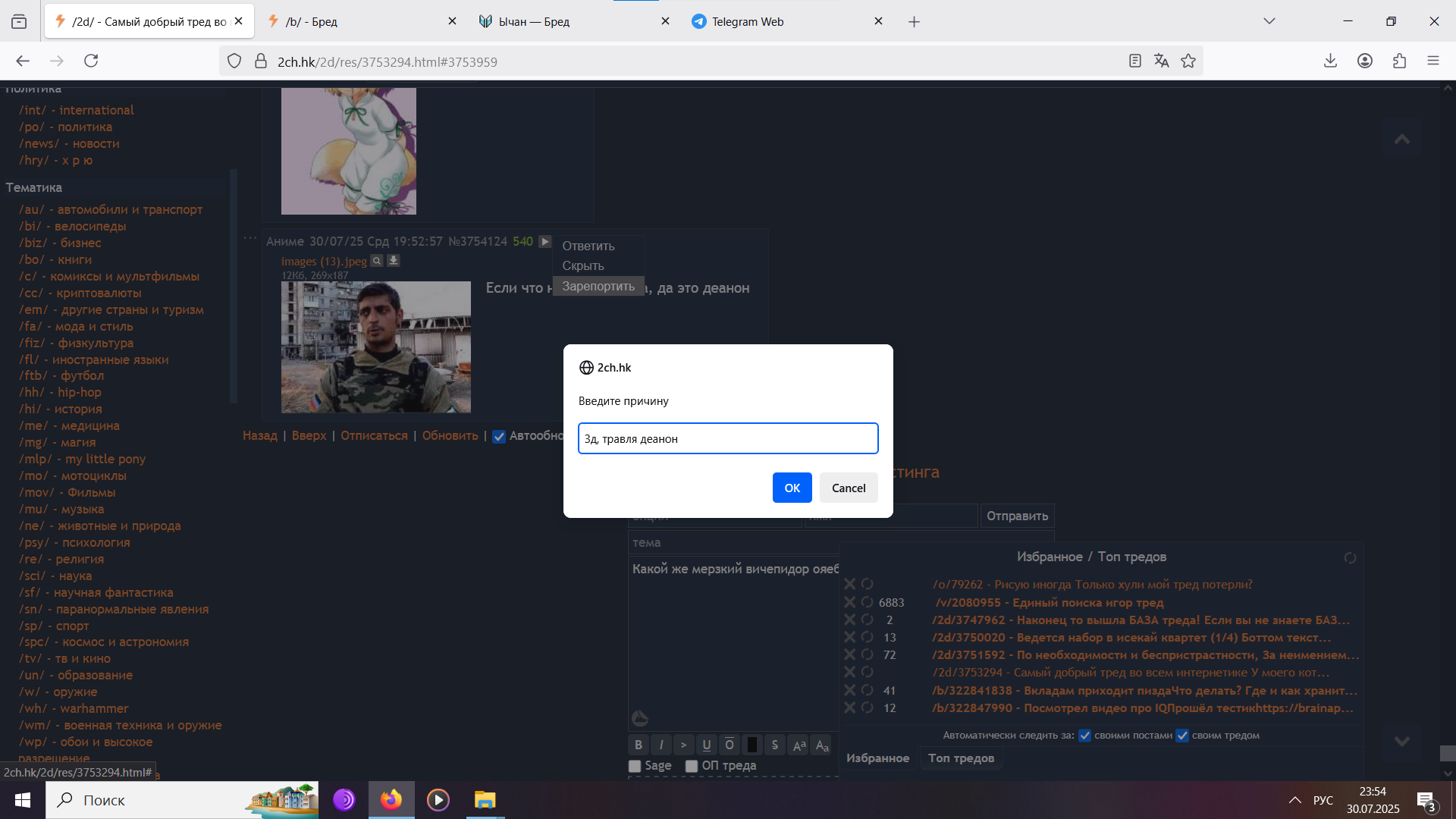Screen dimensions: 1456x819
Task: Click the bold formatting button
Action: 639,745
